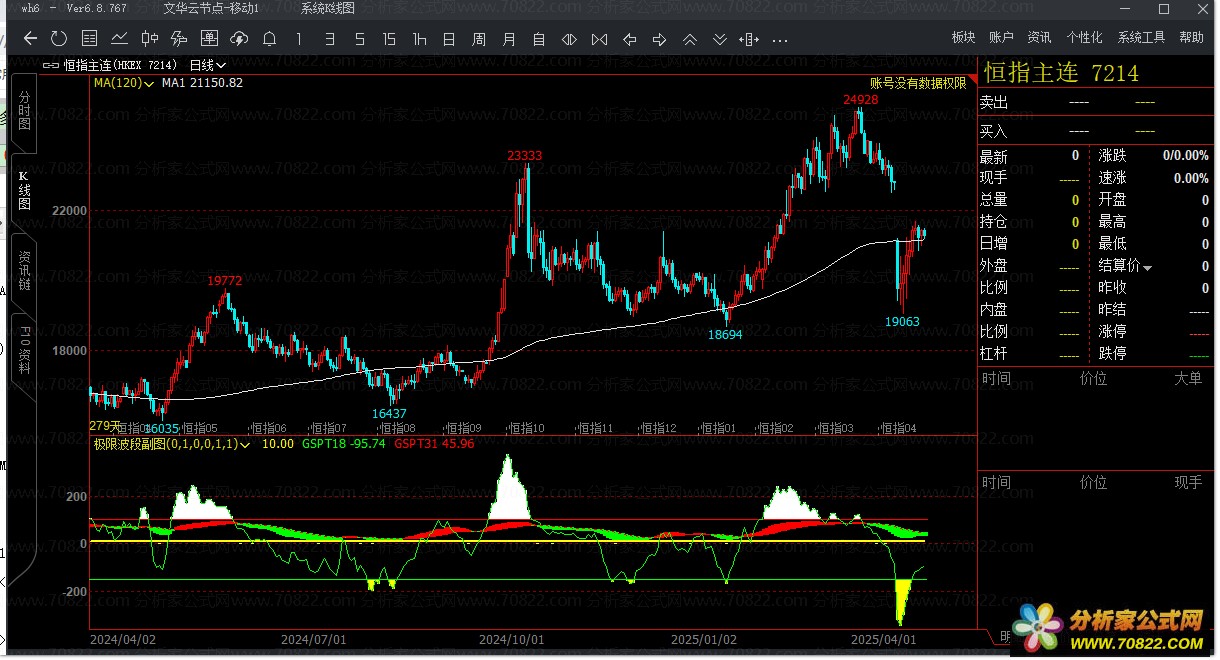Click the back arrow in the toolbar

pos(30,39)
